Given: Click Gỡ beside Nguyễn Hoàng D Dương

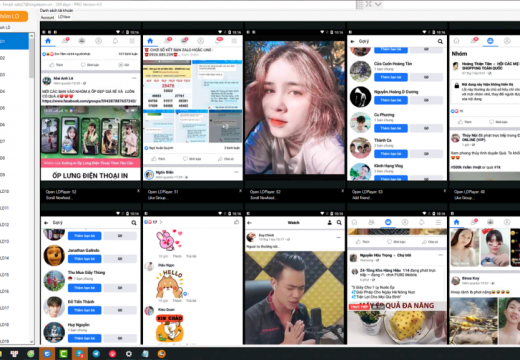Looking at the screenshot, I should 426,100.
